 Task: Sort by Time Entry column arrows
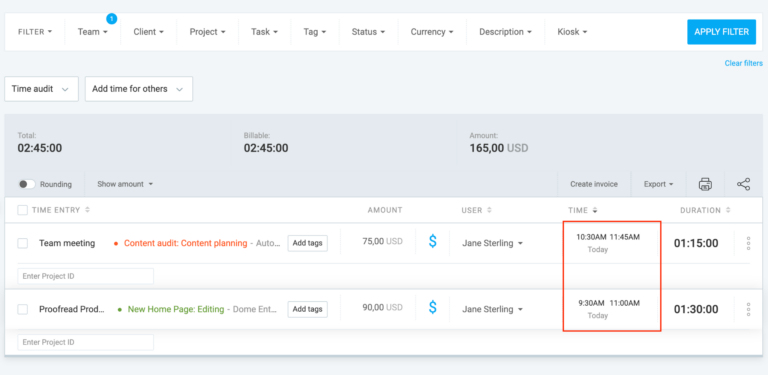pos(88,210)
